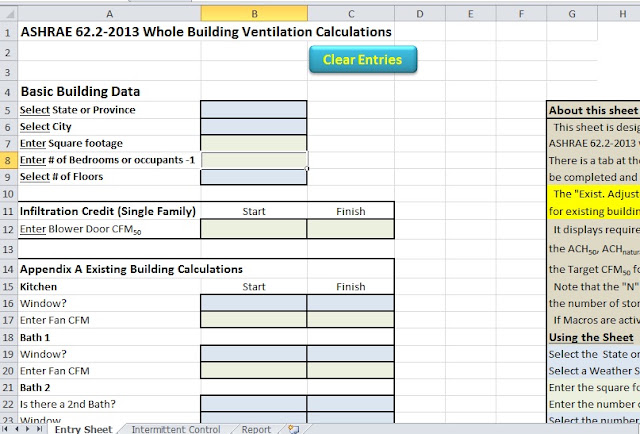Click the Kitchen label cell
Image resolution: width=640 pixels, height=434 pixels.
pos(38,287)
